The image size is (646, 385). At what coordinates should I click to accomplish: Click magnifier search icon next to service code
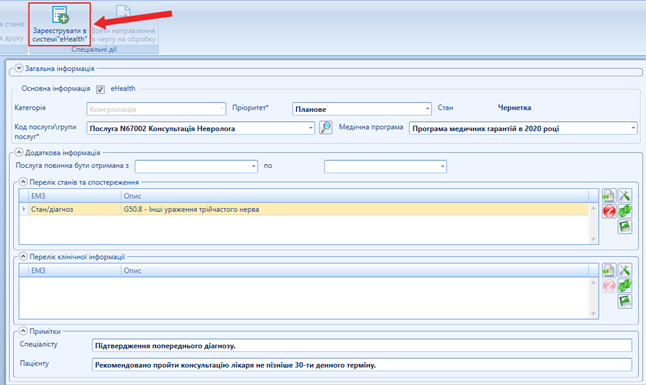pos(325,128)
